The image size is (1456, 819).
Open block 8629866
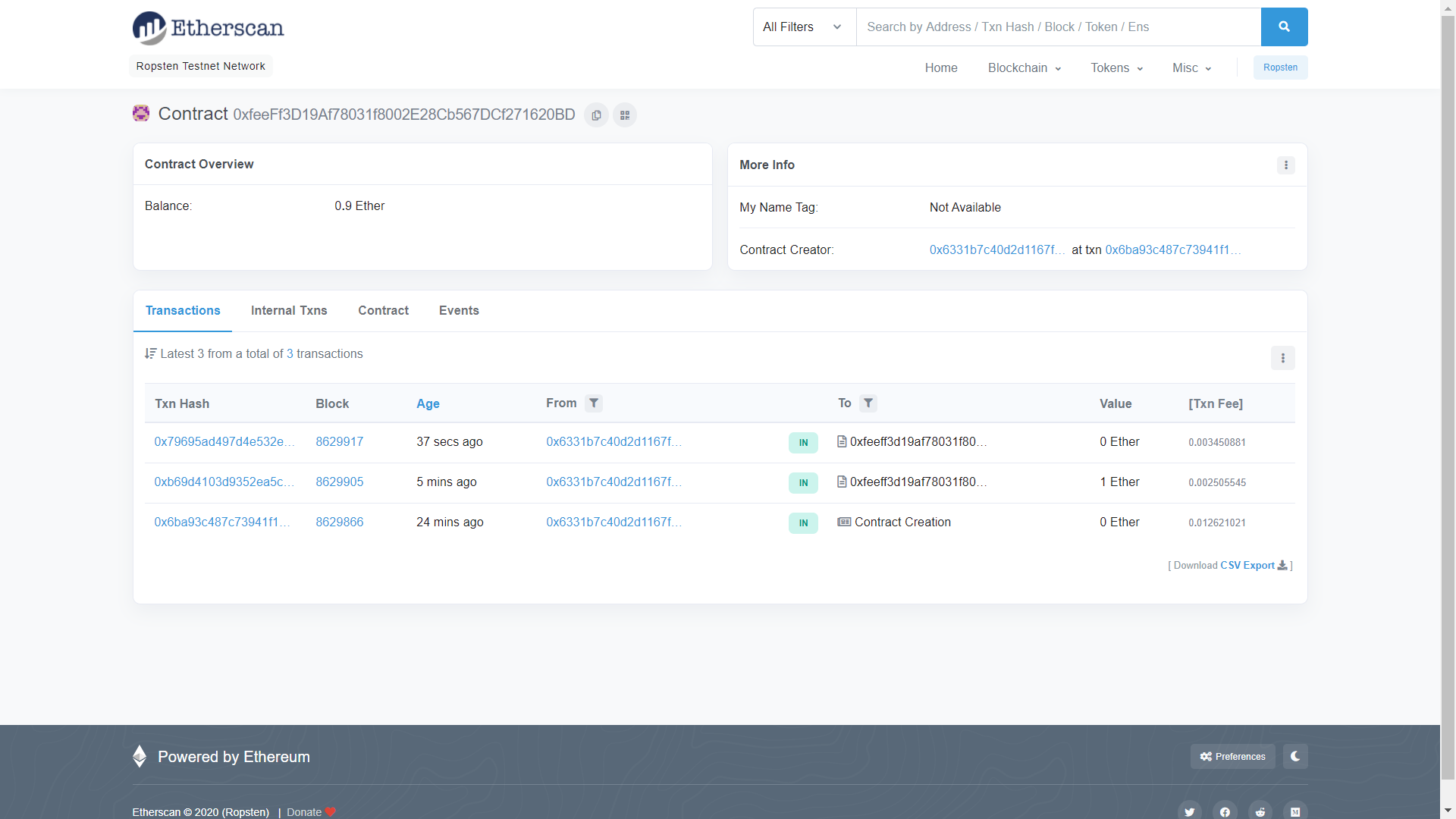339,522
